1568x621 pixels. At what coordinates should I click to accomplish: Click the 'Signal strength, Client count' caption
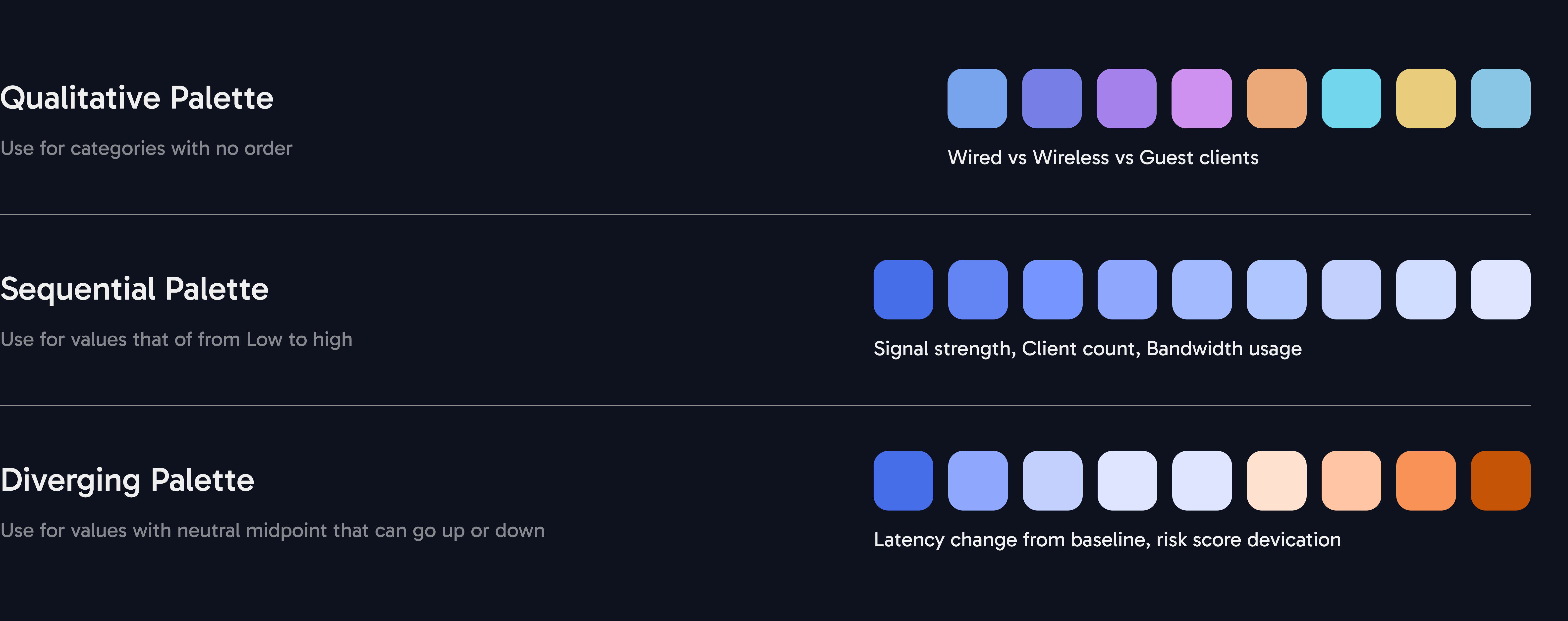(x=1087, y=349)
